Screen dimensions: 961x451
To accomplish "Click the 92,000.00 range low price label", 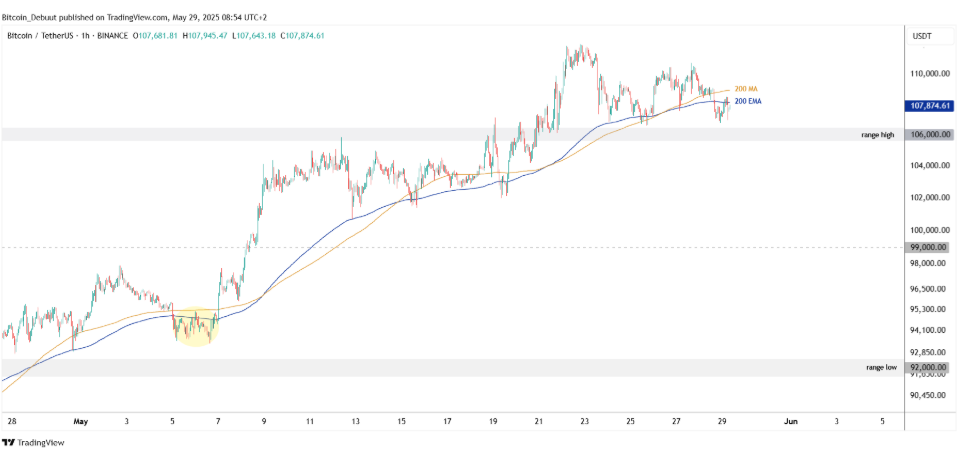I will click(931, 368).
